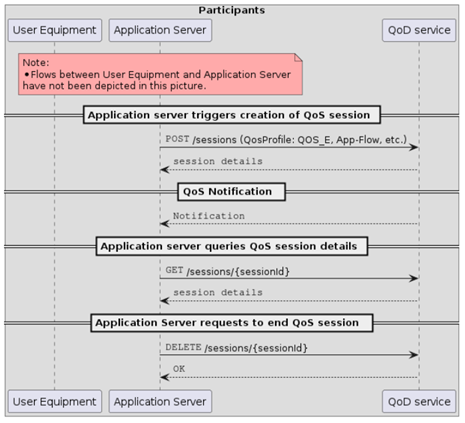This screenshot has height=423, width=465.
Task: Click the bottom User Equipment participant box
Action: pos(55,402)
